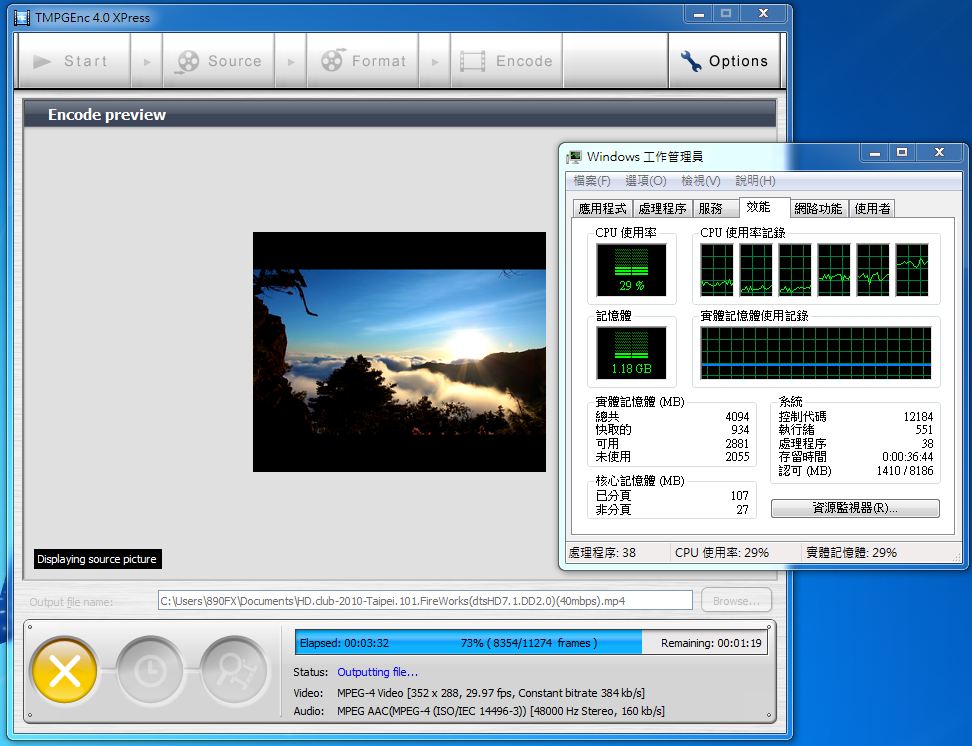
Task: Open the Options wrench button
Action: coord(724,61)
